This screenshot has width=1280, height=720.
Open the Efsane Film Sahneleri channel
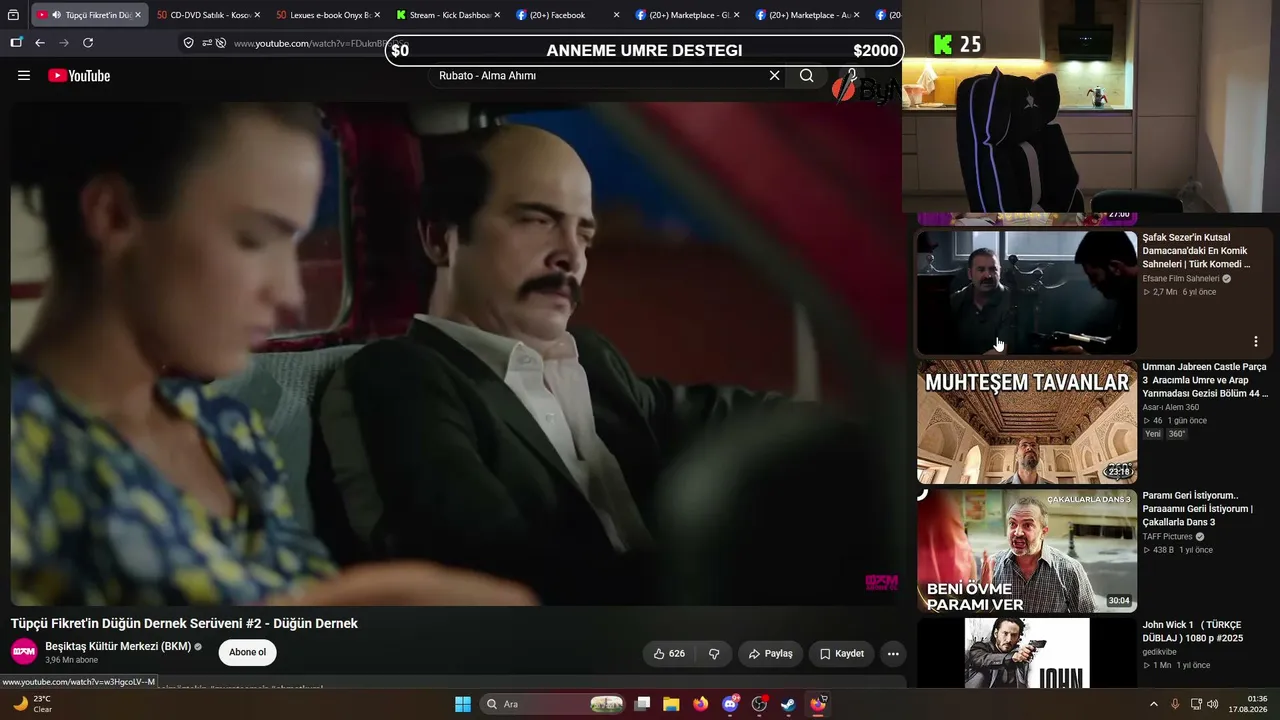pyautogui.click(x=1181, y=278)
